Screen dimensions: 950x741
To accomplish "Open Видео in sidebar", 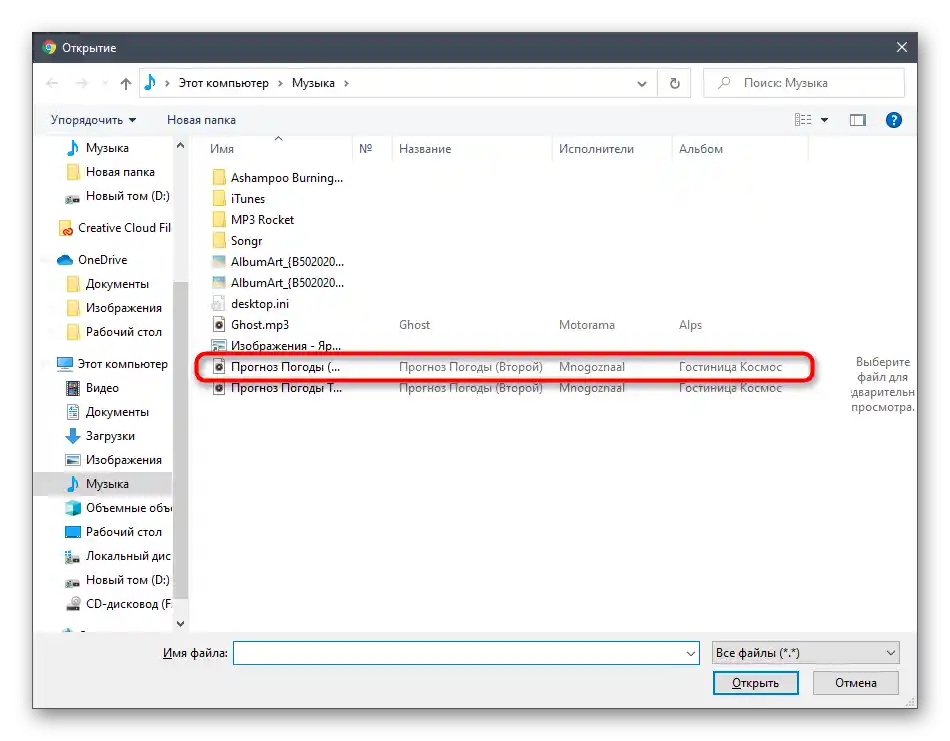I will click(92, 388).
